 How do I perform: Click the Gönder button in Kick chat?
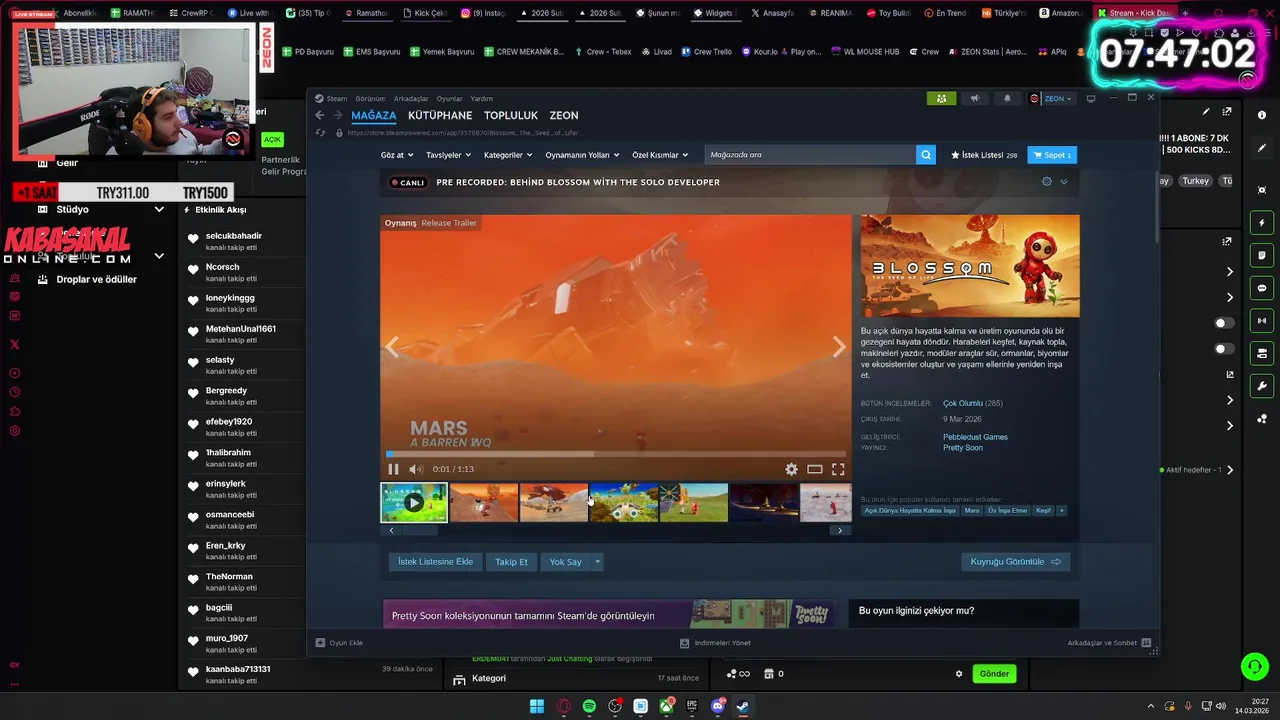coord(994,674)
